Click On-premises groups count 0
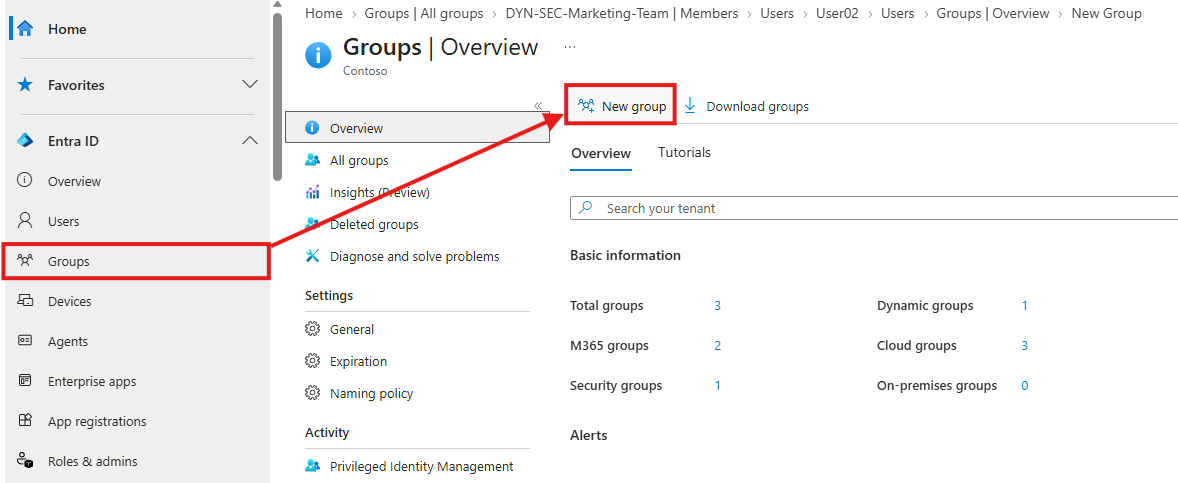This screenshot has width=1178, height=483. click(x=1025, y=385)
